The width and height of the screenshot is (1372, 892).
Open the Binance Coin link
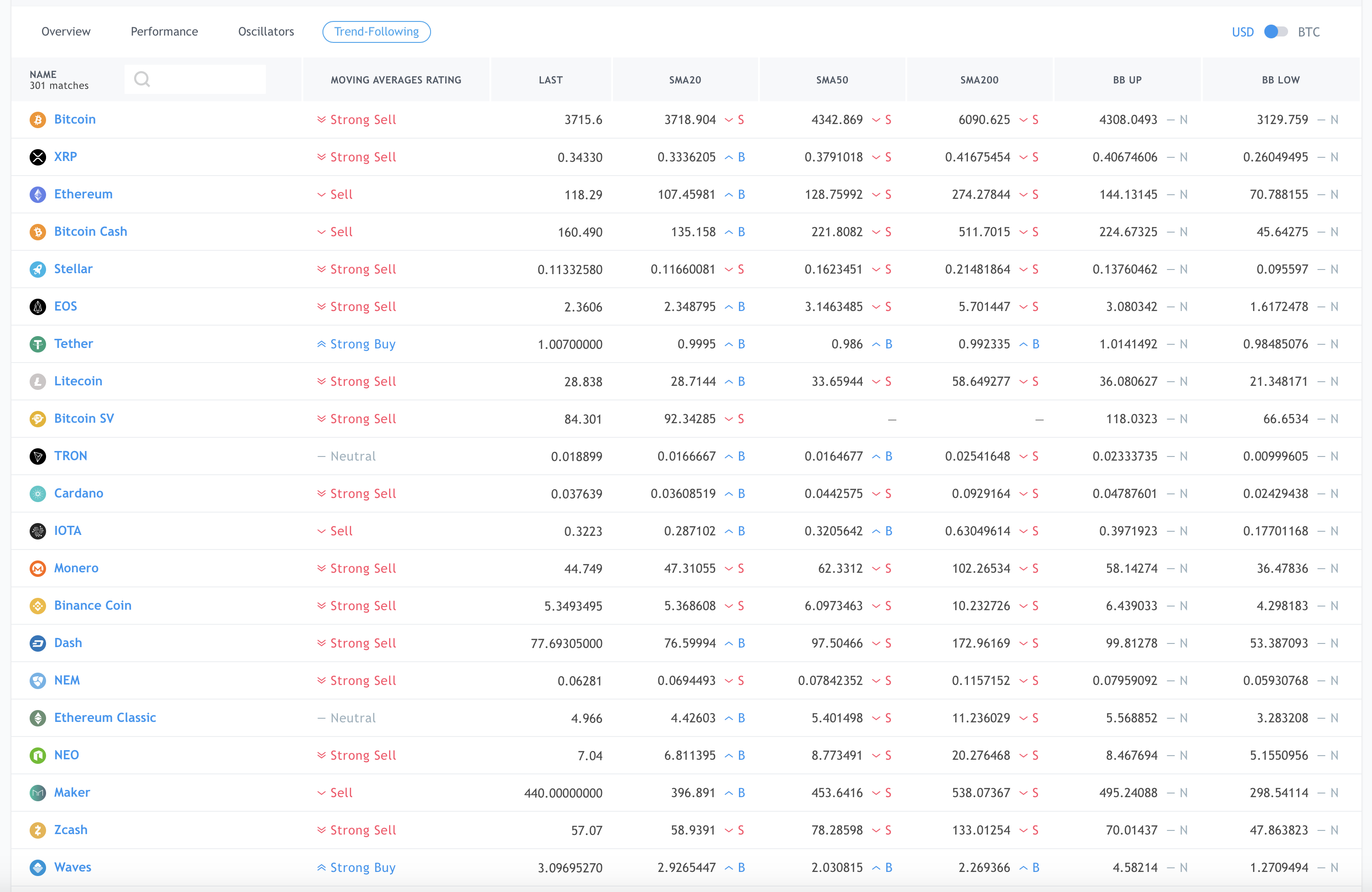click(x=93, y=606)
